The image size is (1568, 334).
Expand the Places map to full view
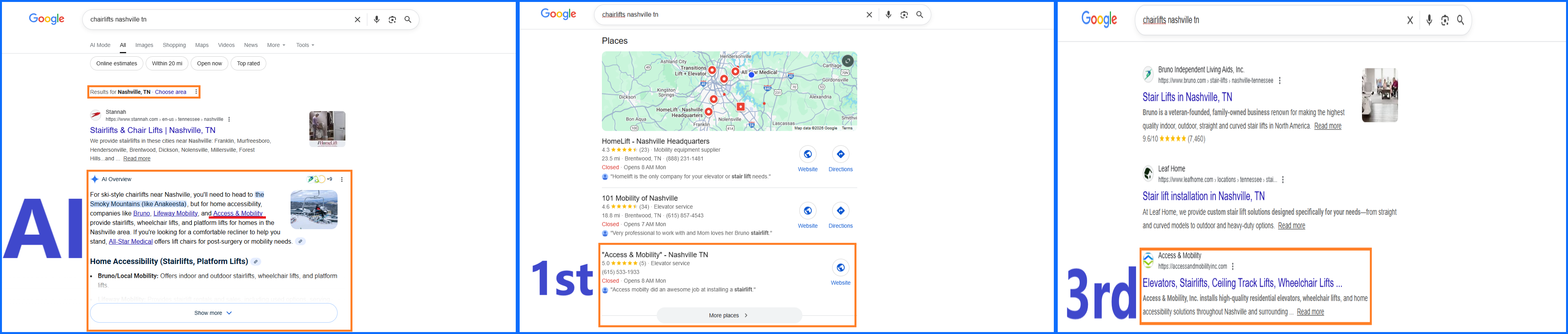(848, 61)
